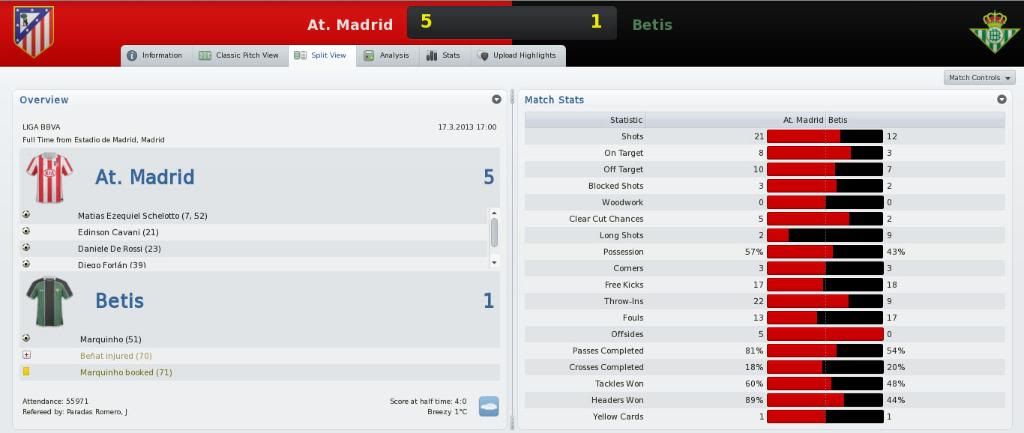Click the goal icon beside Marquinho (51)
Viewport: 1024px width, 433px height.
[x=25, y=338]
